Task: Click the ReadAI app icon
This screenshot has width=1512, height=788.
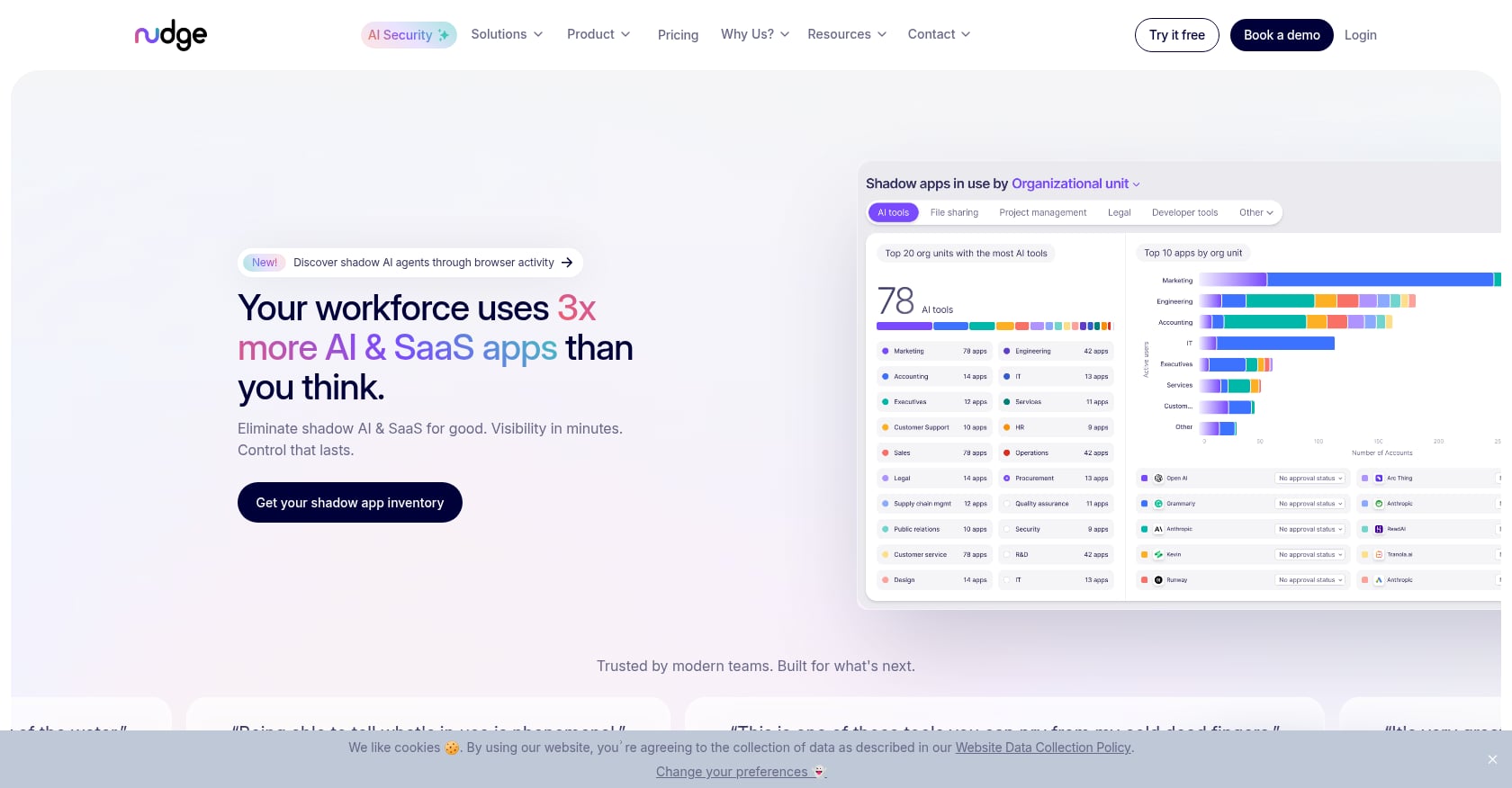Action: tap(1379, 529)
